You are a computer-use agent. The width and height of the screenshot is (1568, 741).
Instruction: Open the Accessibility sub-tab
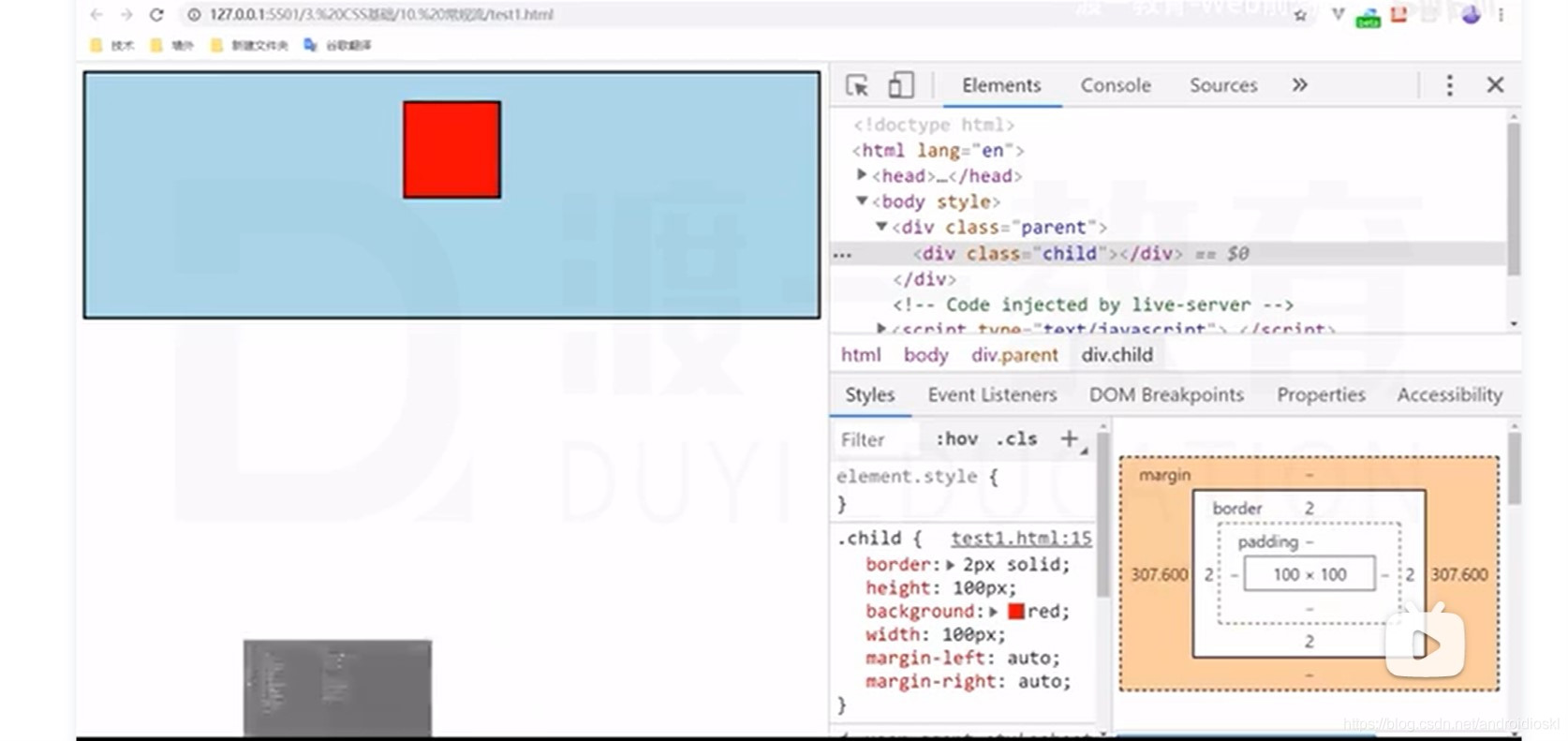(1449, 395)
